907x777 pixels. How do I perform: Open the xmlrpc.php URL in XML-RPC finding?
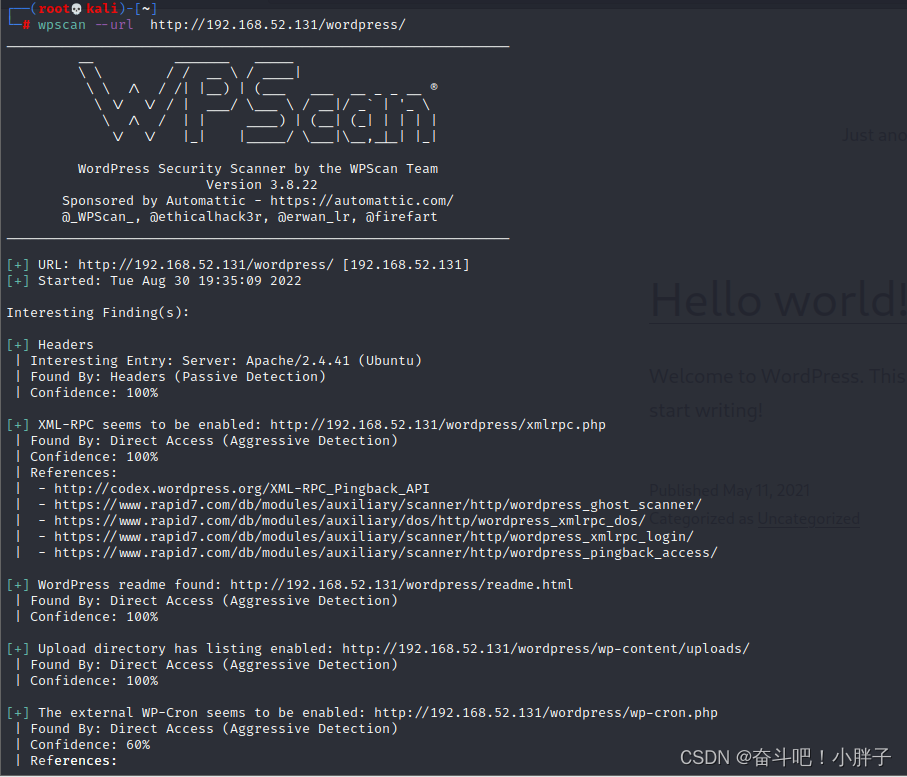point(437,425)
